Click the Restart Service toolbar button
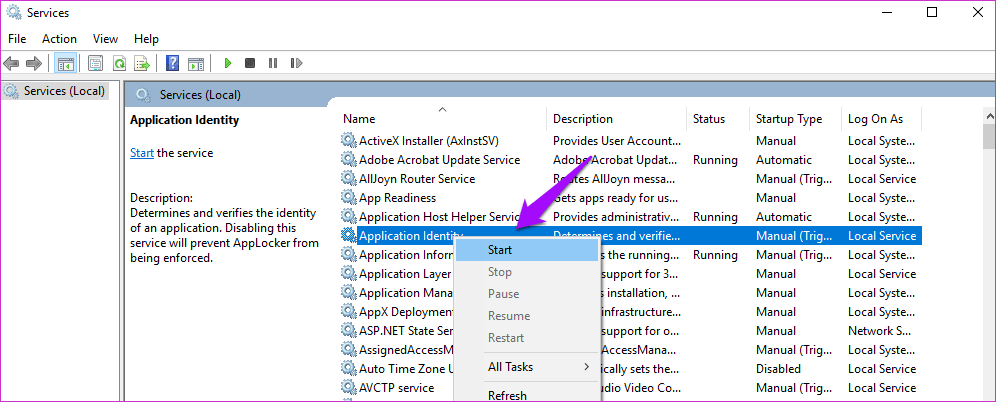996x402 pixels. [295, 64]
